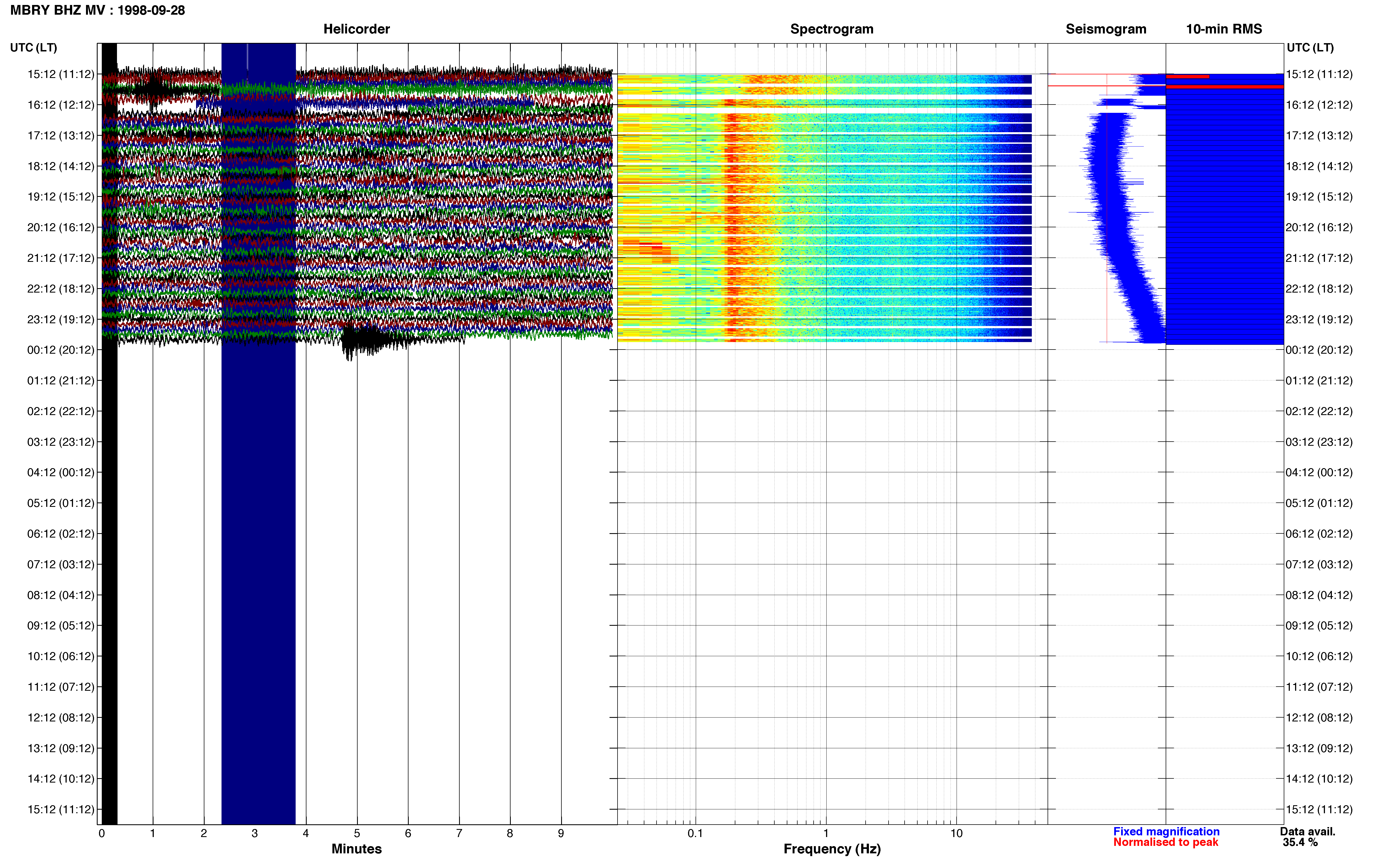This screenshot has width=1388, height=868.
Task: Click the '35.4 %' data availability value
Action: pyautogui.click(x=1300, y=842)
